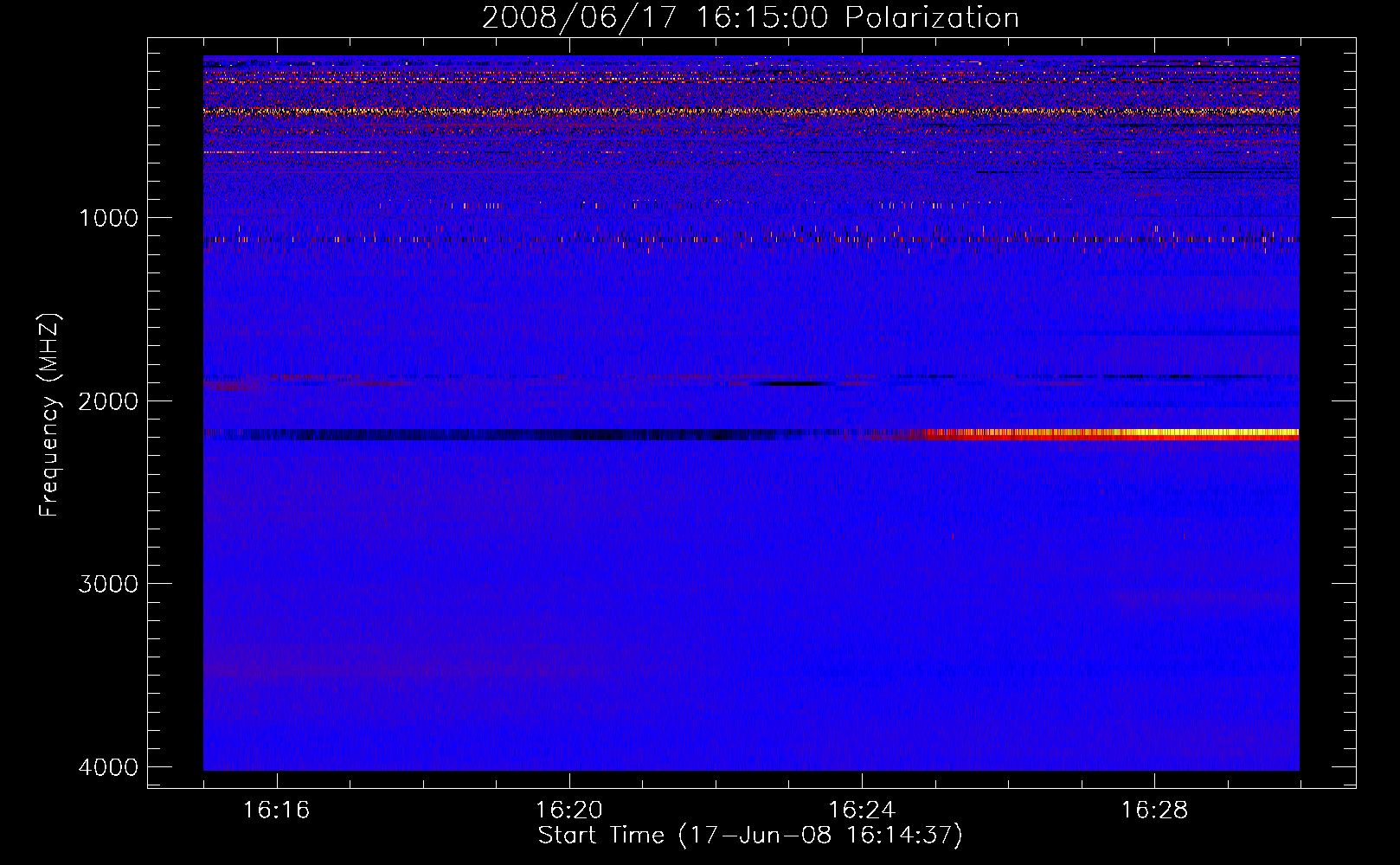Click the 16:20 time tick label
The height and width of the screenshot is (865, 1400).
click(569, 811)
